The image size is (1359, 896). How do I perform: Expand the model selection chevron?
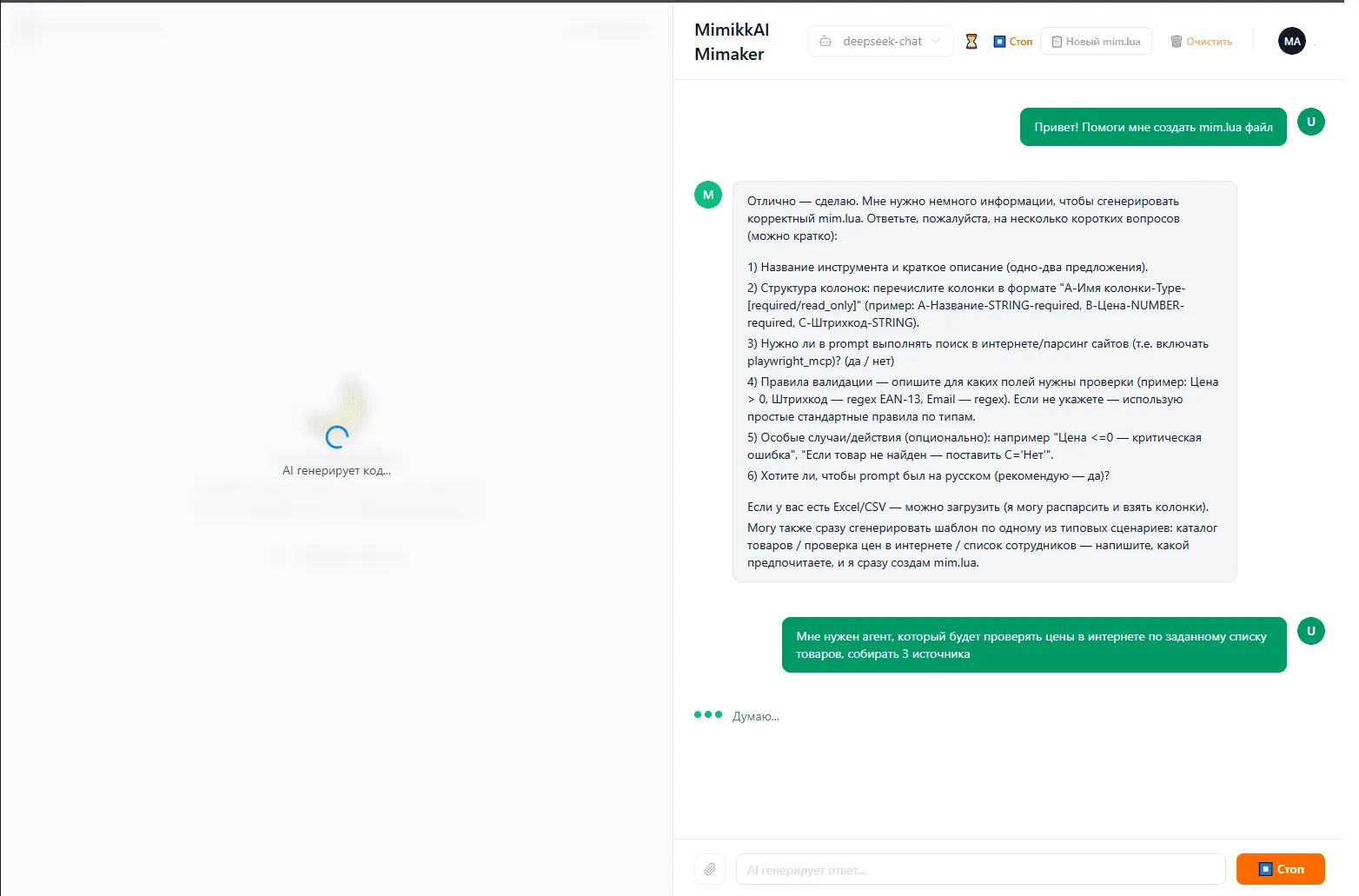pos(935,41)
